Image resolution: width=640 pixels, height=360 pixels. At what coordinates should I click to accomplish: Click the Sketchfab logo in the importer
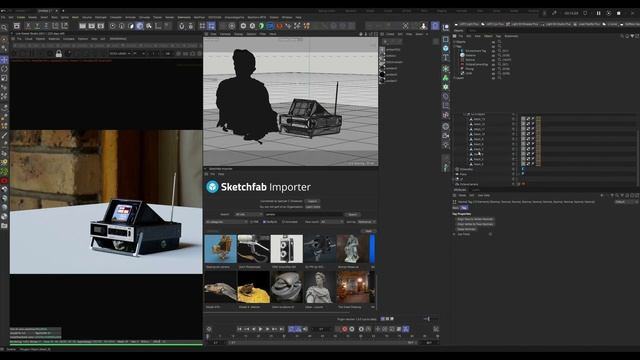[x=212, y=187]
